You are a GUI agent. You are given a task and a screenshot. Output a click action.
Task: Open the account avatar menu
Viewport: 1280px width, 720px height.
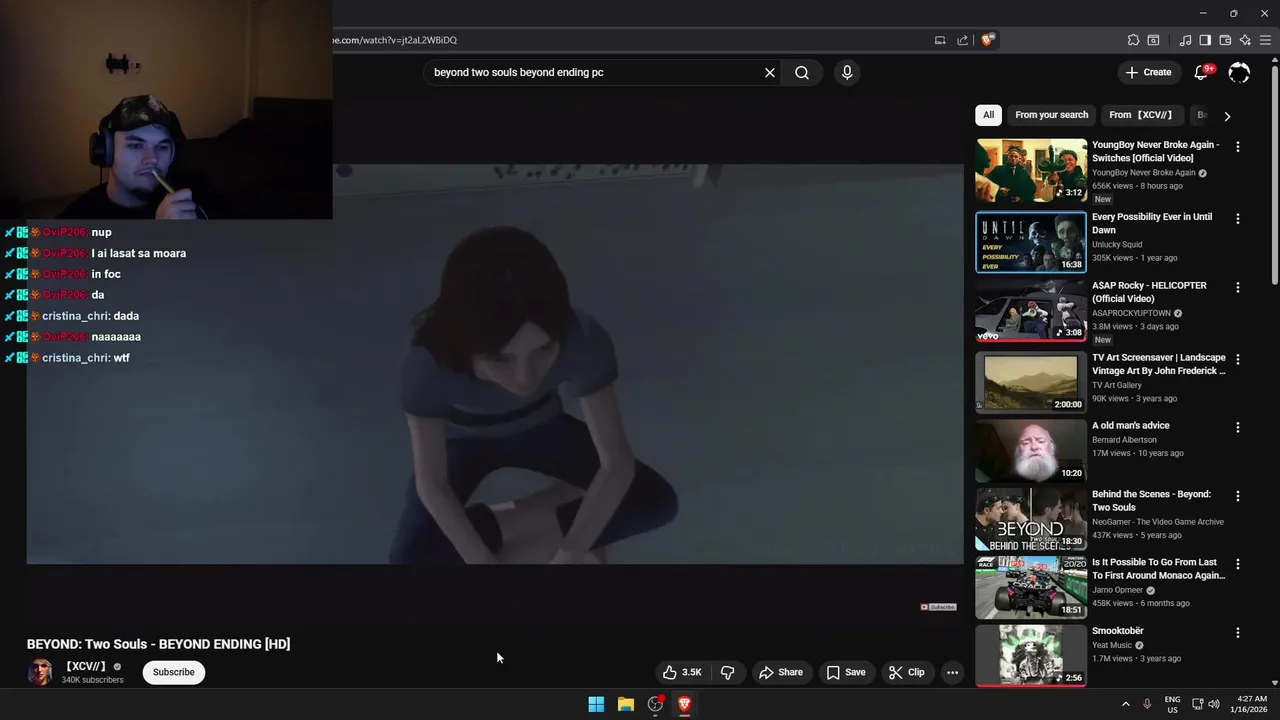[1239, 72]
